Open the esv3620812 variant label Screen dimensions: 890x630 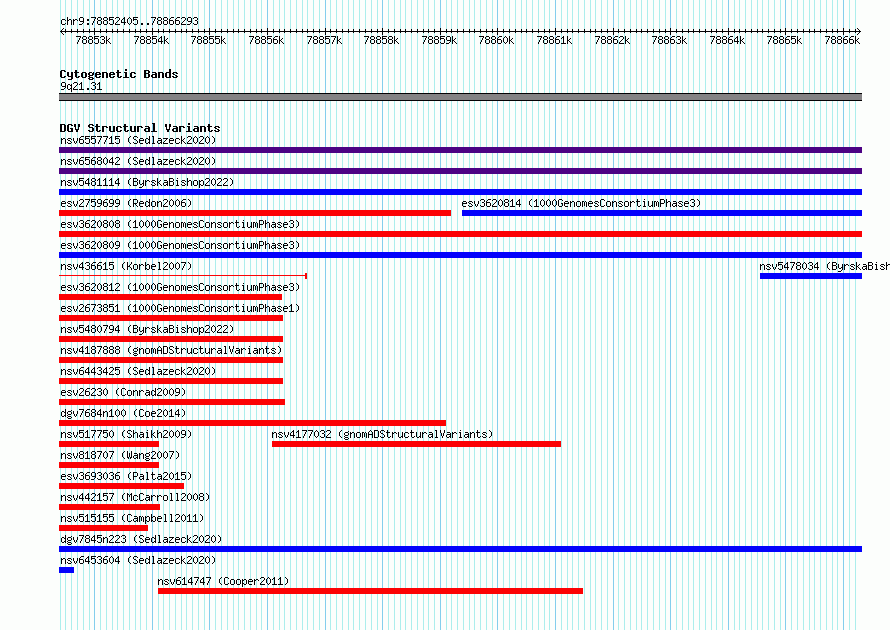tap(180, 287)
